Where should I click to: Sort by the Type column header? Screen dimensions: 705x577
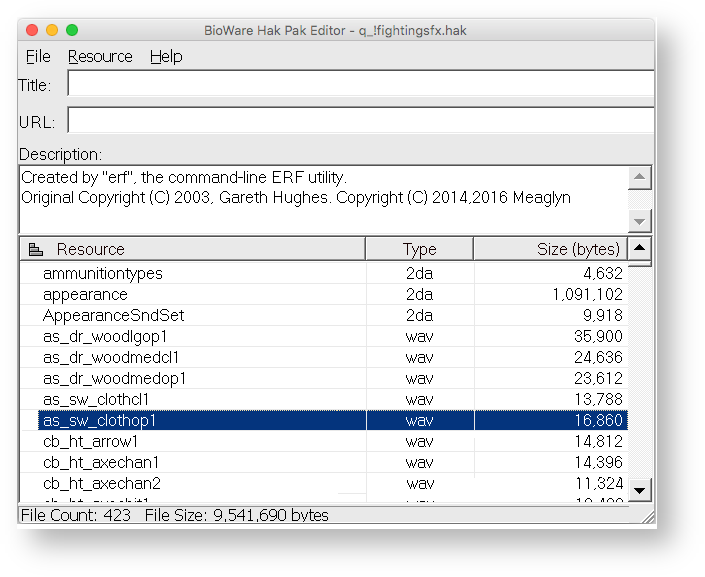pyautogui.click(x=419, y=249)
